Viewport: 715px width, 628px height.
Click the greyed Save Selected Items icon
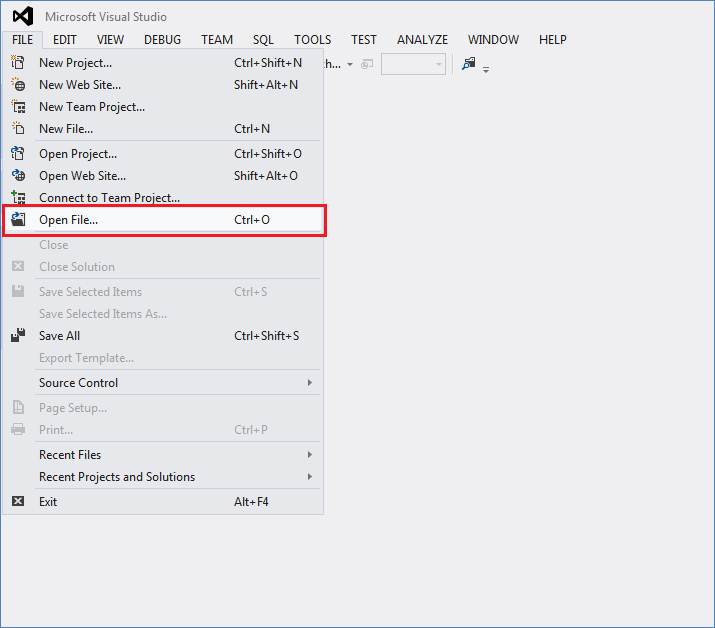click(x=18, y=291)
